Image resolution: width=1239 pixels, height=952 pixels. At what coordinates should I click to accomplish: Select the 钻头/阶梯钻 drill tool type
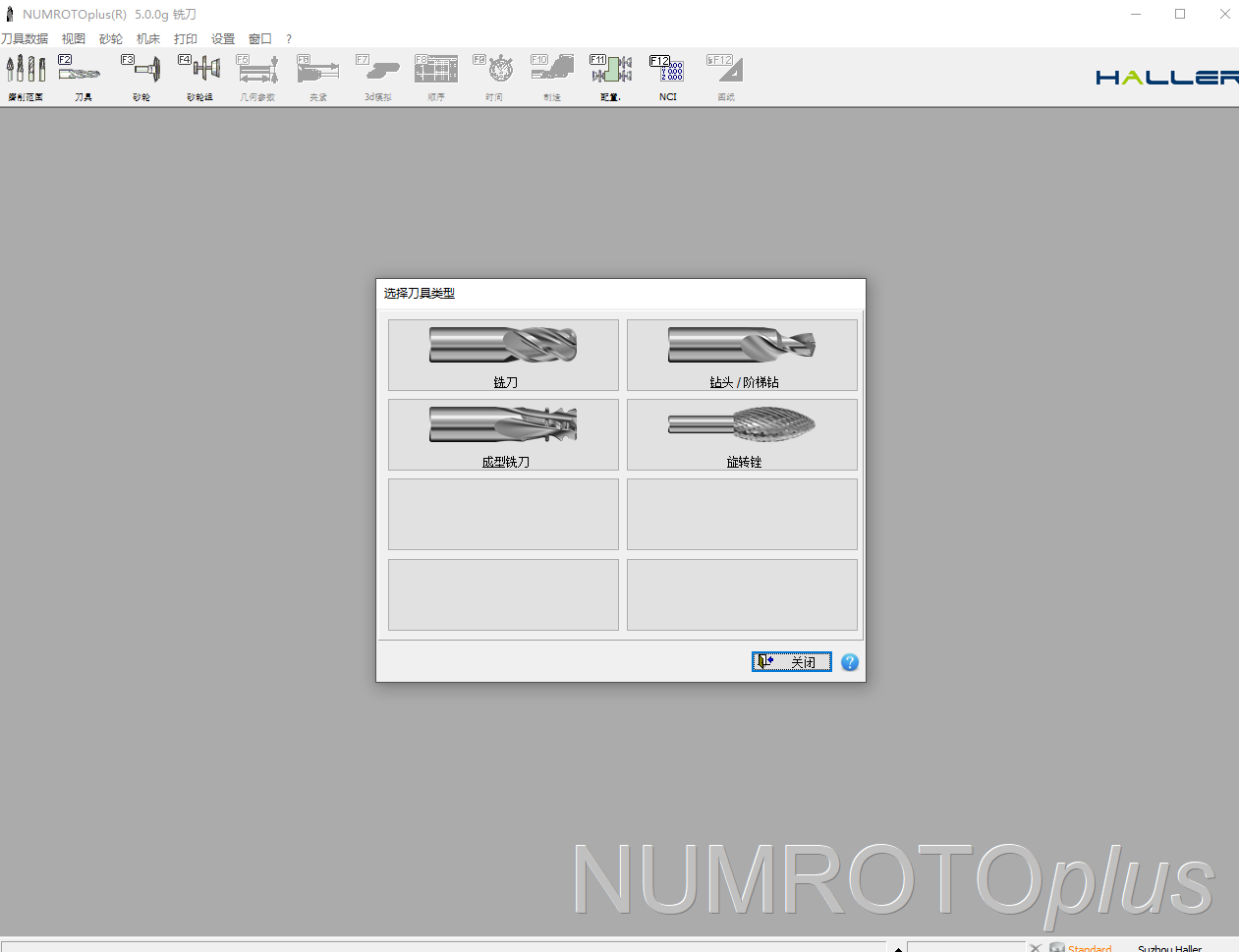point(742,355)
